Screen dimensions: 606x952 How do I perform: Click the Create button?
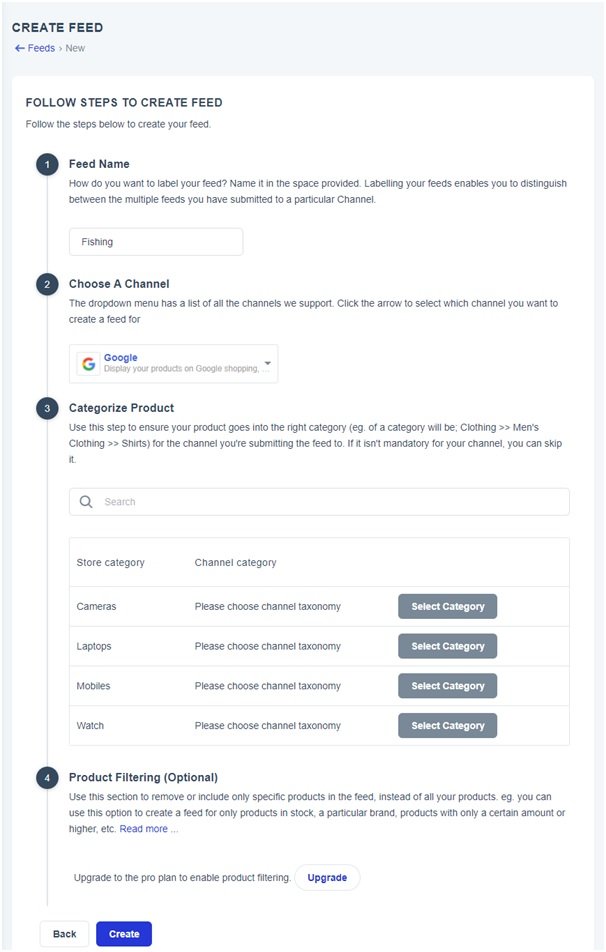pyautogui.click(x=124, y=934)
